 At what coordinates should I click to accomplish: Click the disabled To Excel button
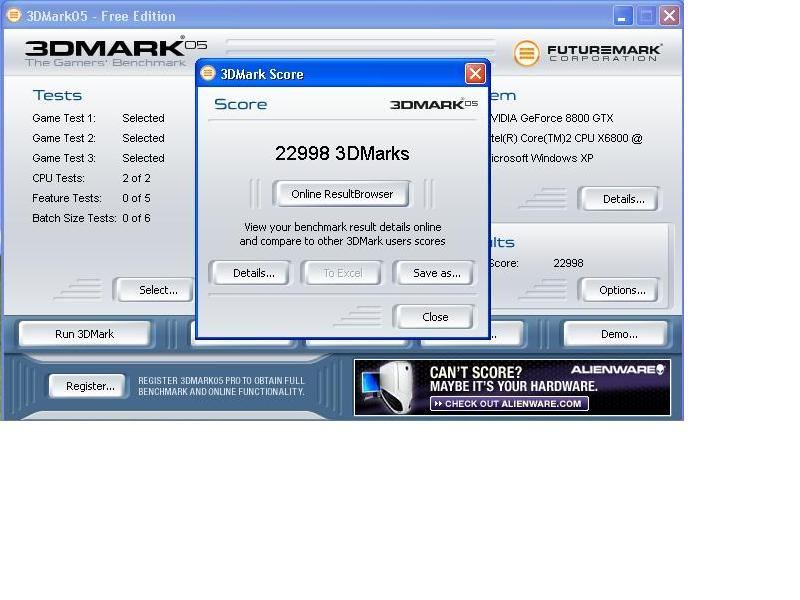point(342,273)
